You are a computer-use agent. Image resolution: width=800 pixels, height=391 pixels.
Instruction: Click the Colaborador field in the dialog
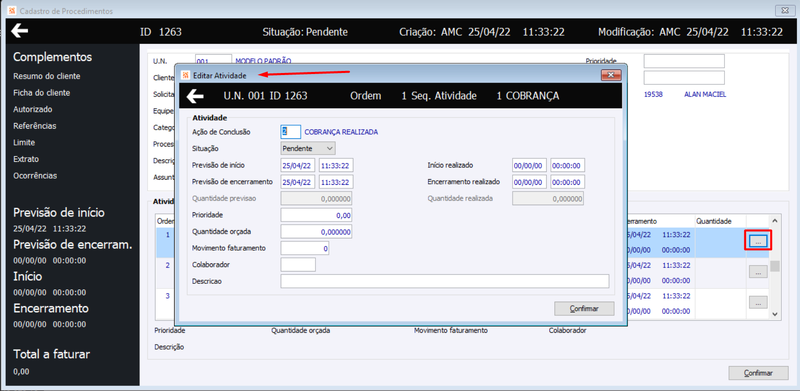(x=298, y=264)
